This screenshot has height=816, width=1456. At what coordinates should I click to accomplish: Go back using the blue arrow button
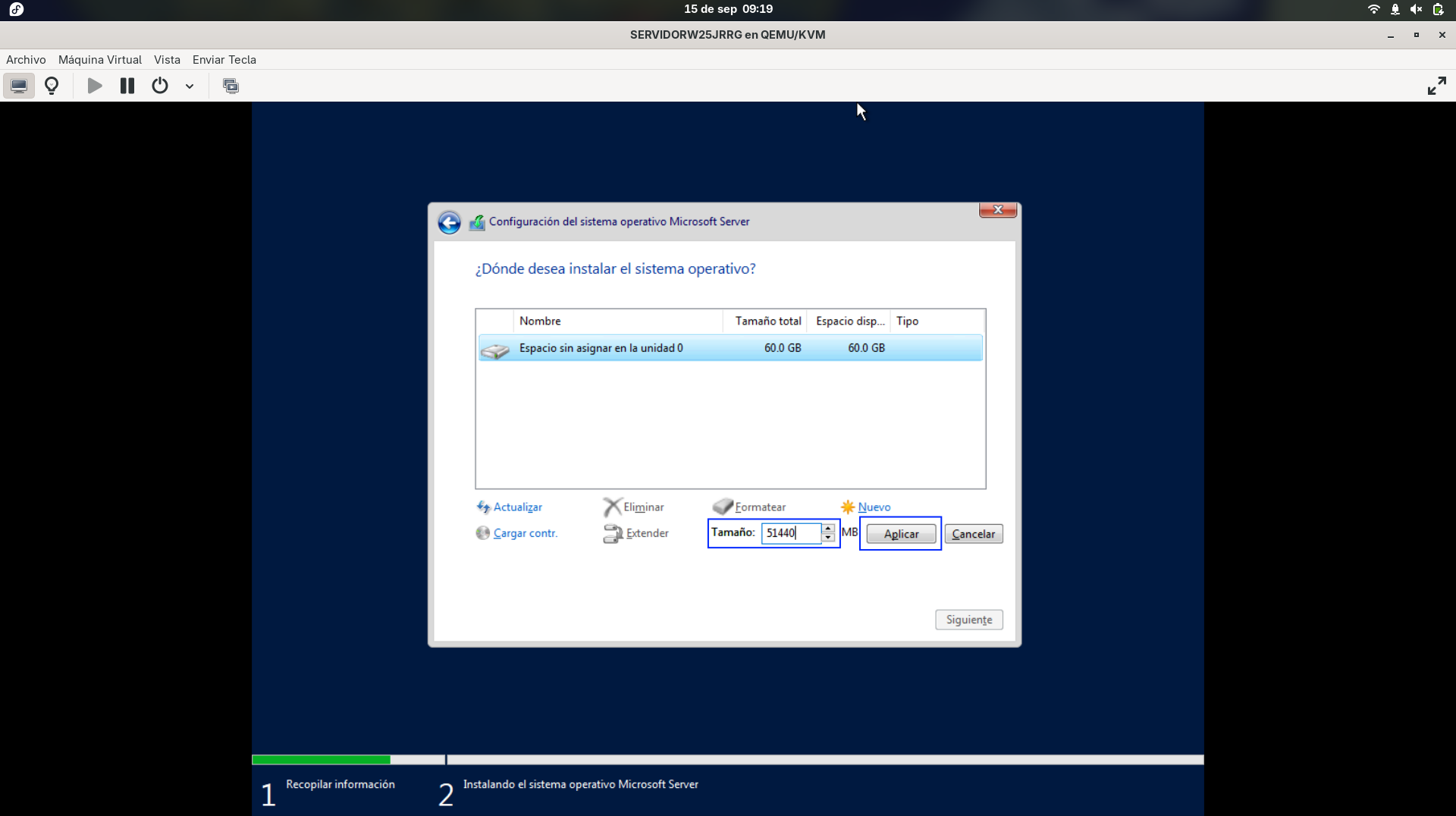pyautogui.click(x=449, y=222)
